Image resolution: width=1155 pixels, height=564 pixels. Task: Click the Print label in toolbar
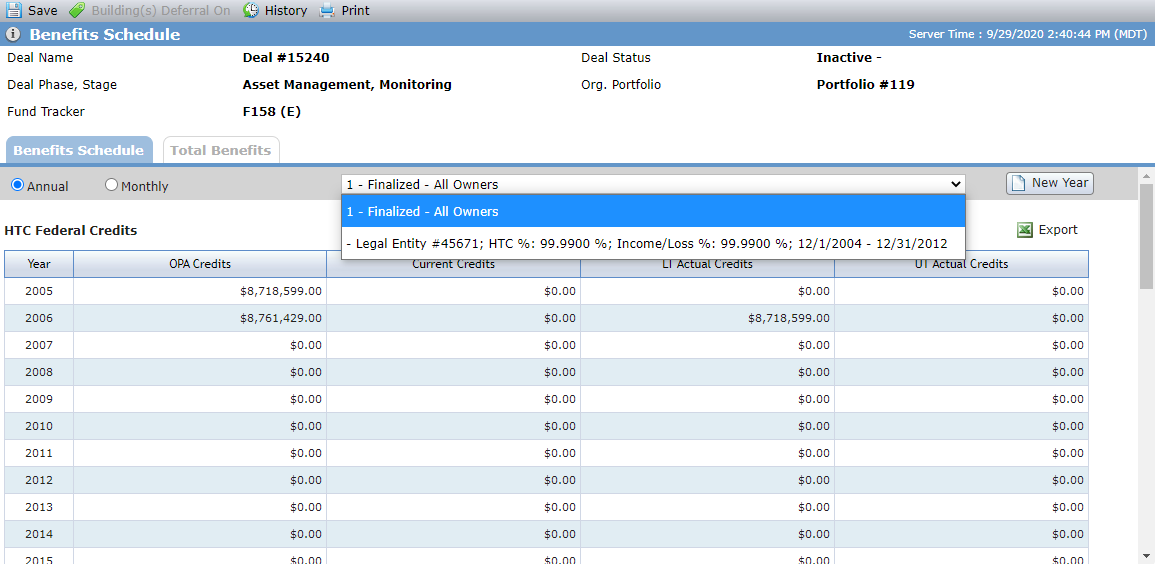(x=356, y=10)
